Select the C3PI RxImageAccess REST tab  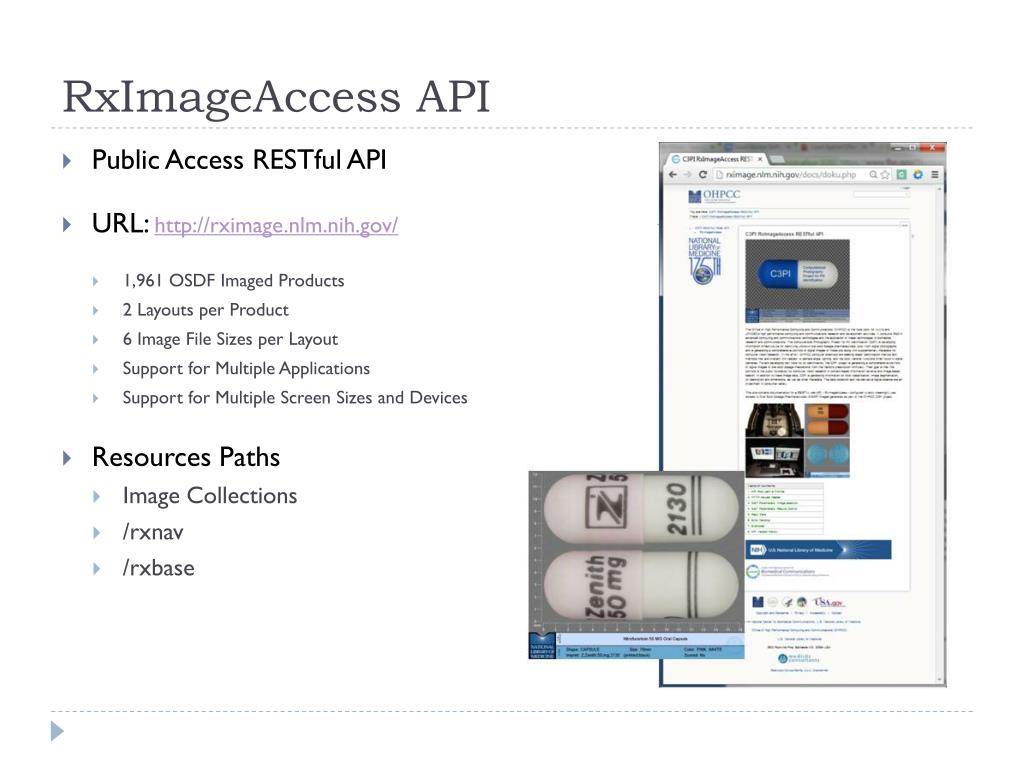(717, 159)
